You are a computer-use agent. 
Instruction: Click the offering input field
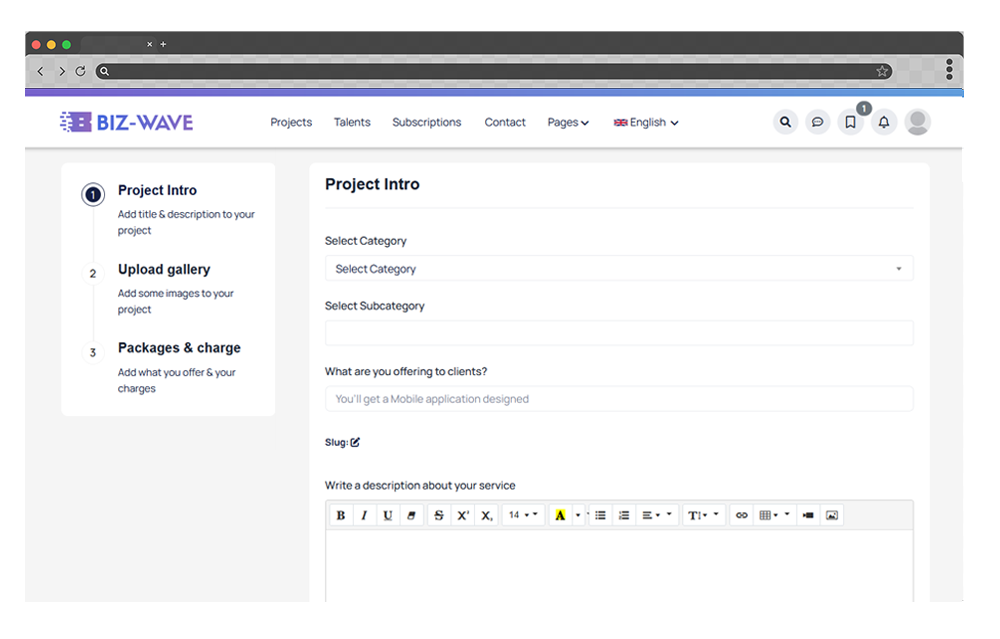pyautogui.click(x=619, y=398)
